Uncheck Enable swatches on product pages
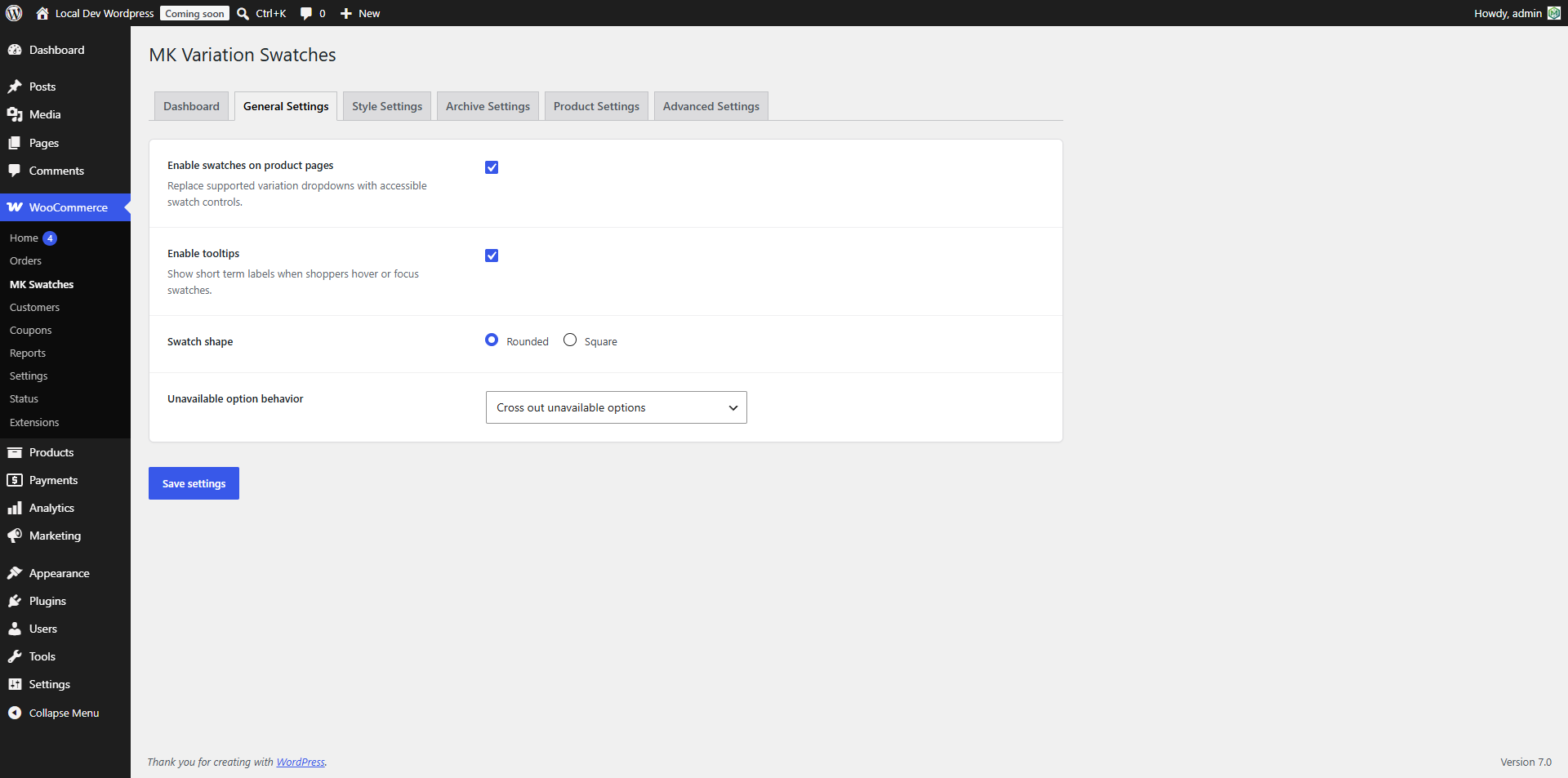The height and width of the screenshot is (778, 1568). [492, 167]
